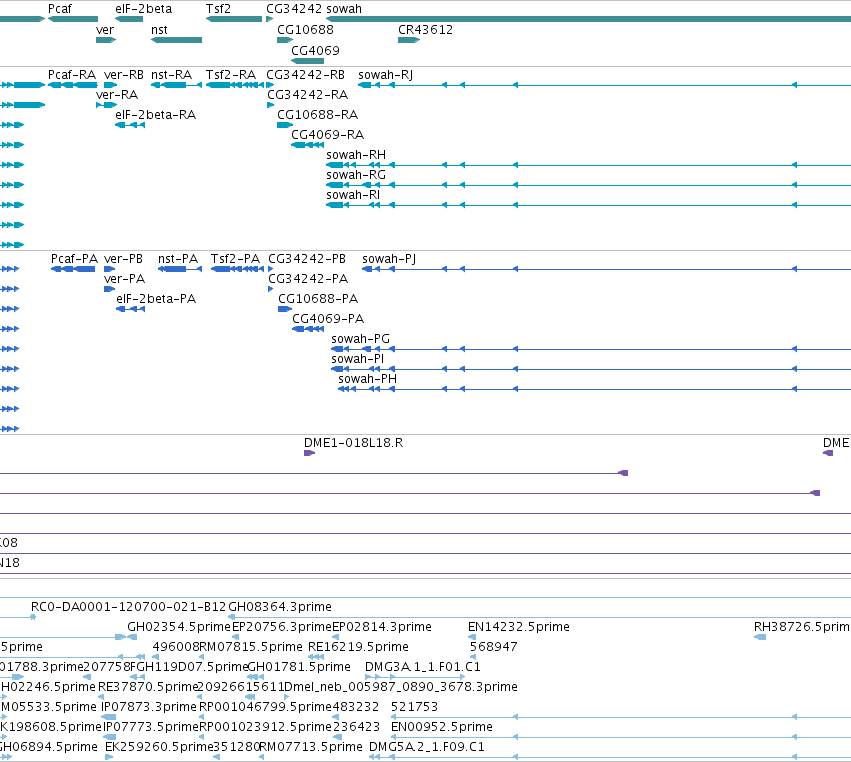The height and width of the screenshot is (762, 851).
Task: Click the DME1-018L18.R clone label
Action: tap(353, 443)
